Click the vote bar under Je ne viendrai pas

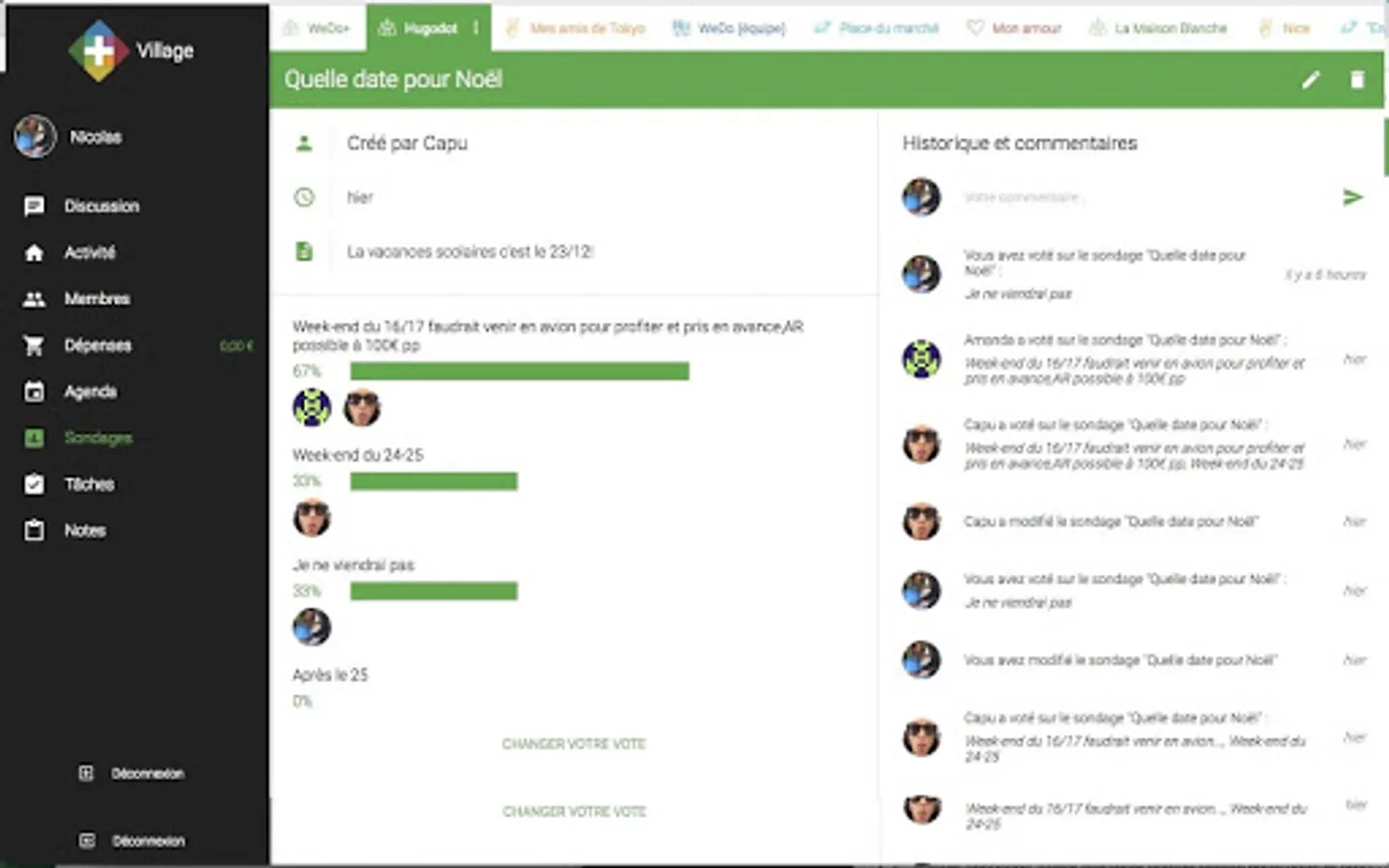pyautogui.click(x=434, y=591)
